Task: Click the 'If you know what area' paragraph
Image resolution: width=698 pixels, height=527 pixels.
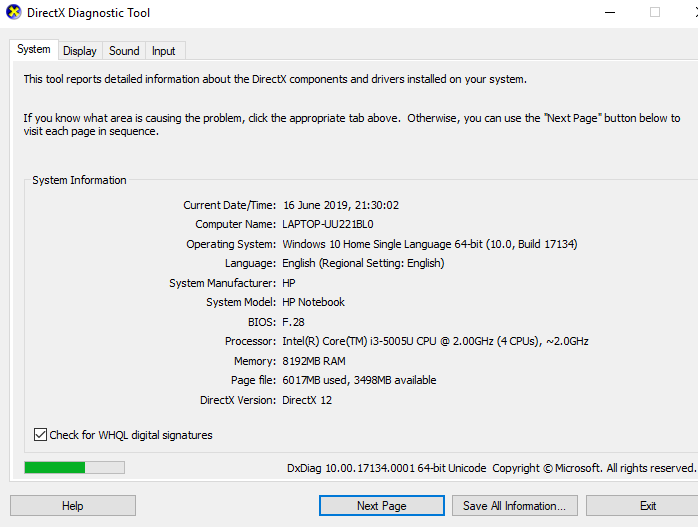Action: coord(352,125)
